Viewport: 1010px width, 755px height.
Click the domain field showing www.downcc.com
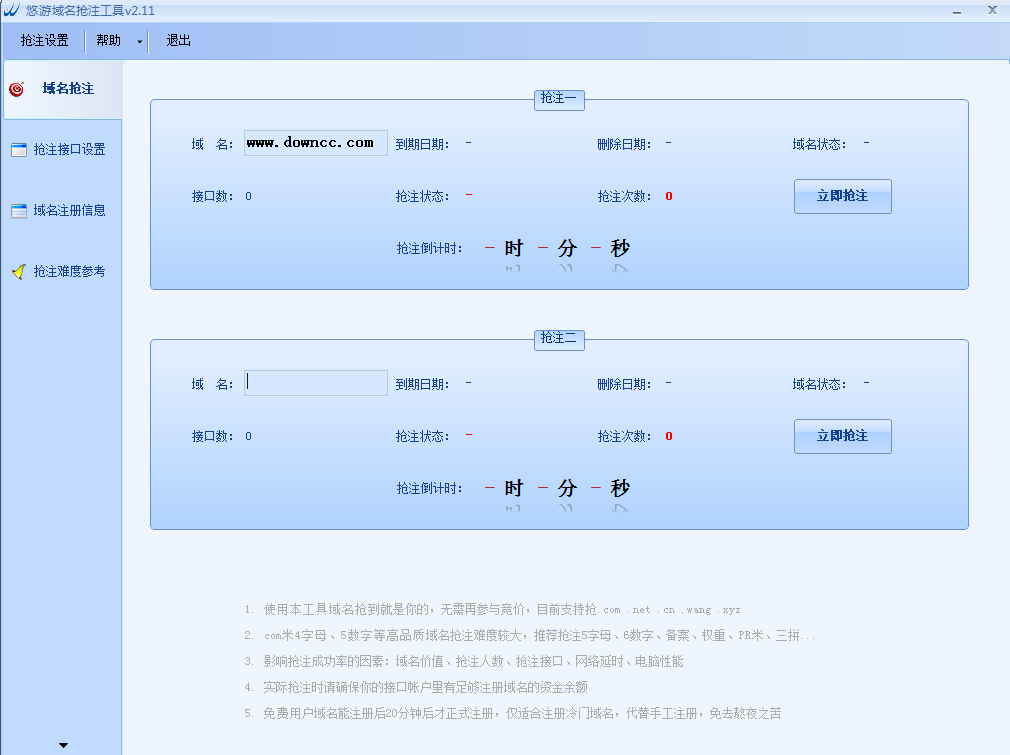(315, 142)
